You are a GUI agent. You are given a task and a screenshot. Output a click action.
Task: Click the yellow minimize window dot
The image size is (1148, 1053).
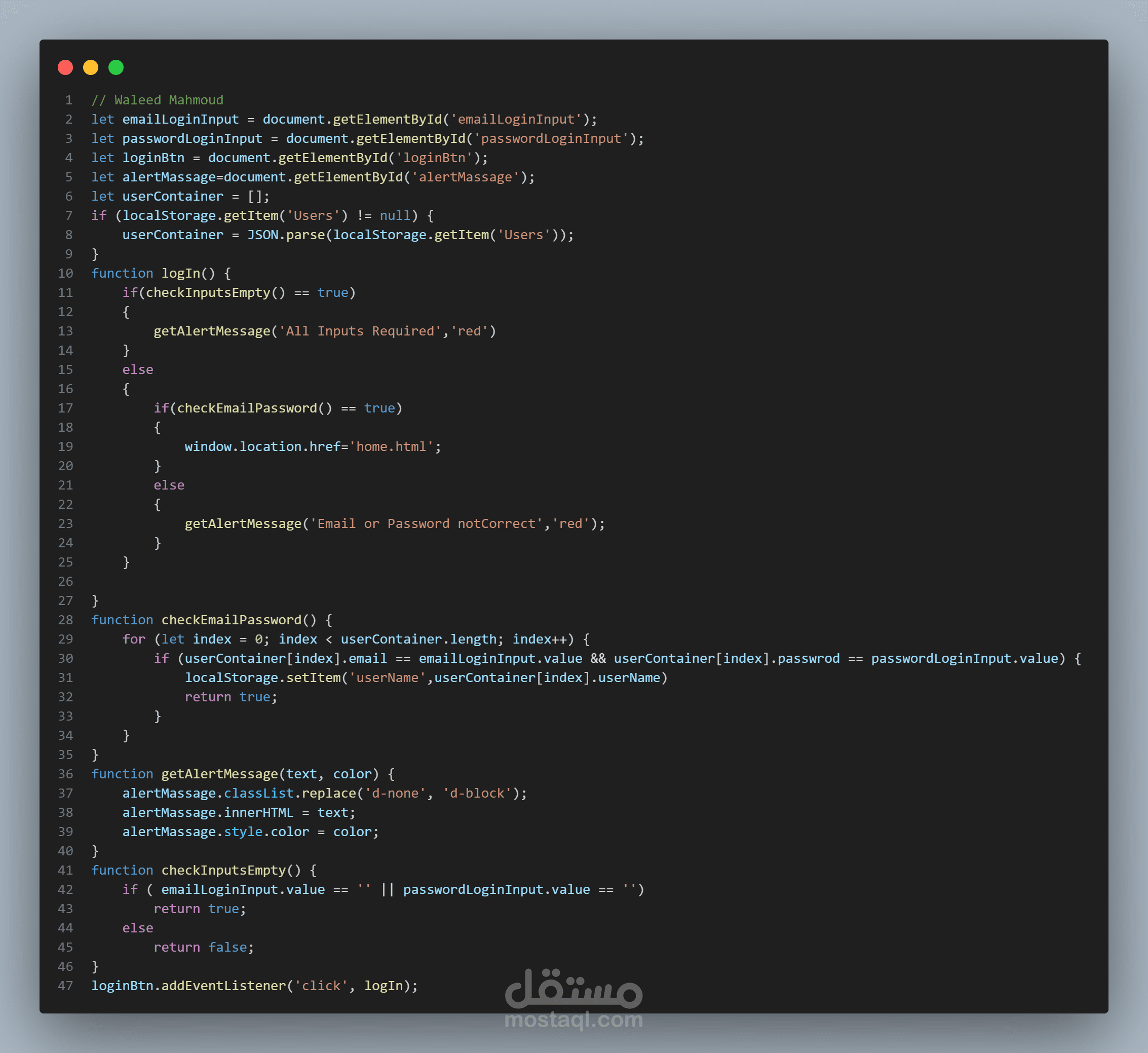click(91, 67)
